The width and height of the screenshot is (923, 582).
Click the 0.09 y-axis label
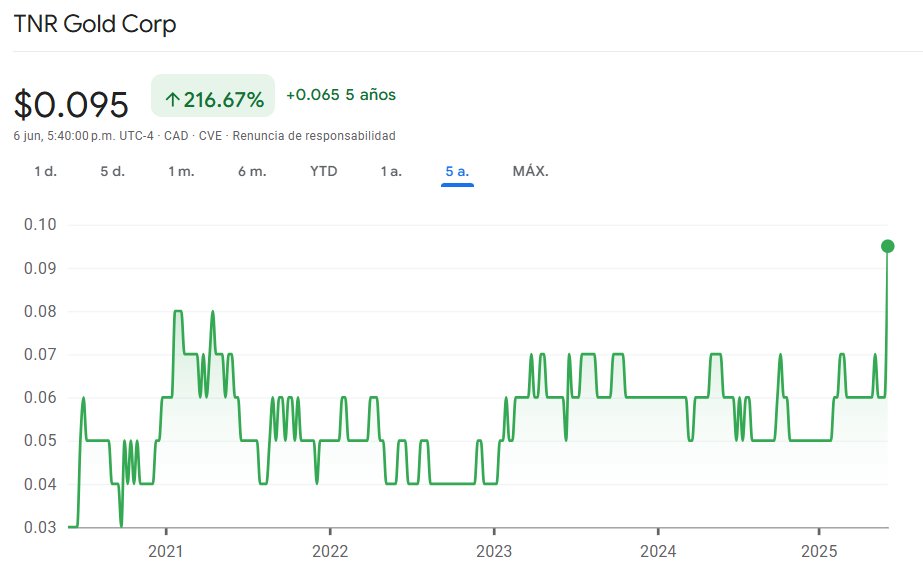point(40,268)
